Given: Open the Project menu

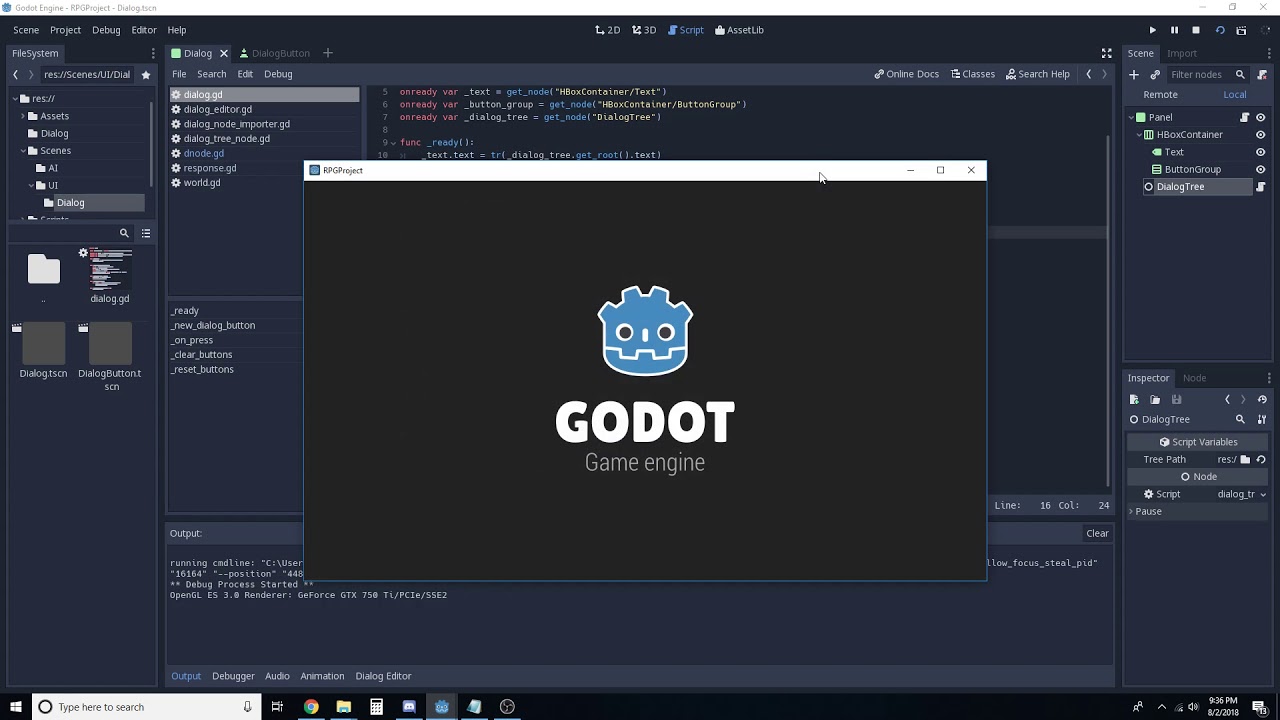Looking at the screenshot, I should coord(65,30).
